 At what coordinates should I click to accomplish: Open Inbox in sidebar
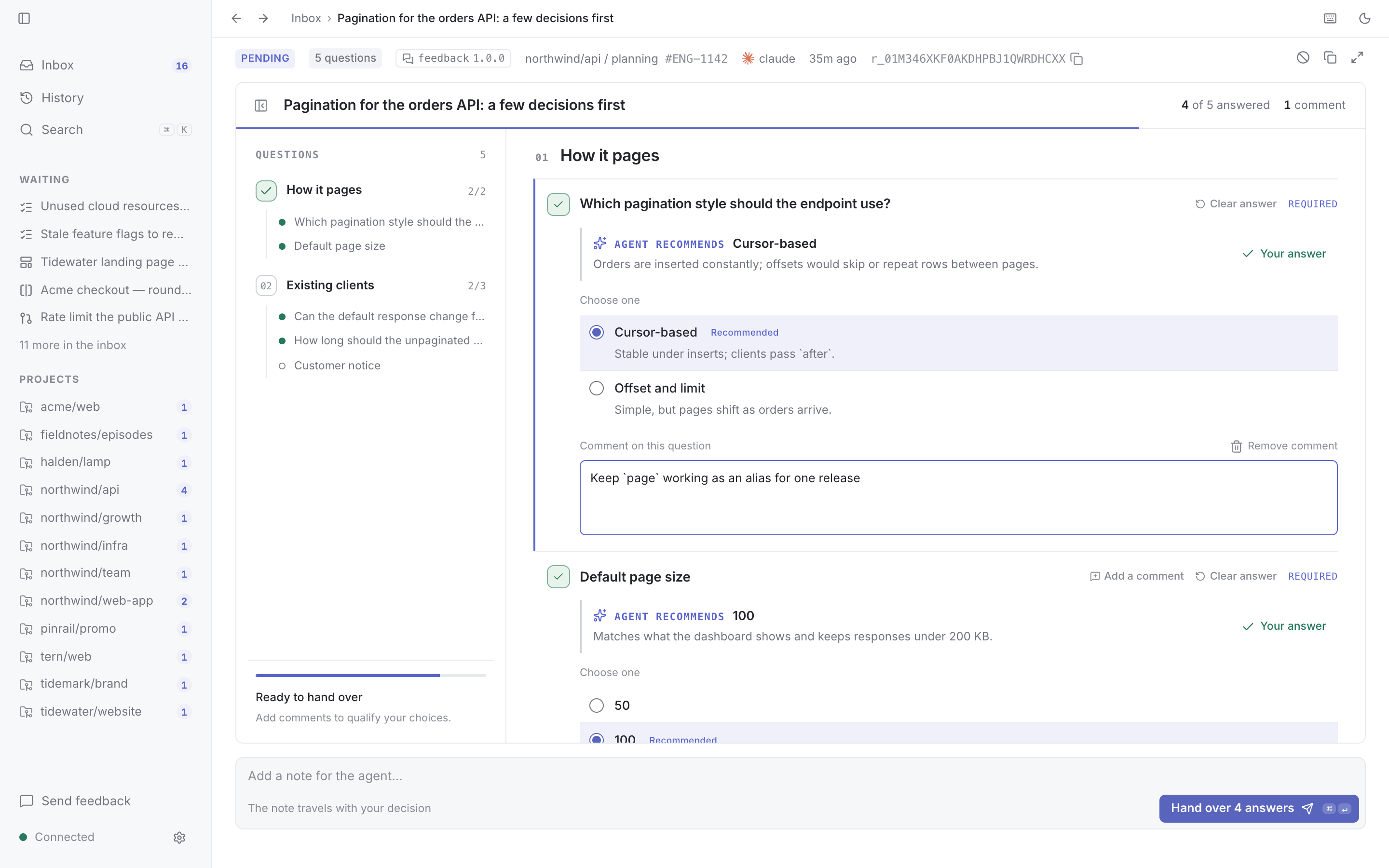(x=106, y=65)
